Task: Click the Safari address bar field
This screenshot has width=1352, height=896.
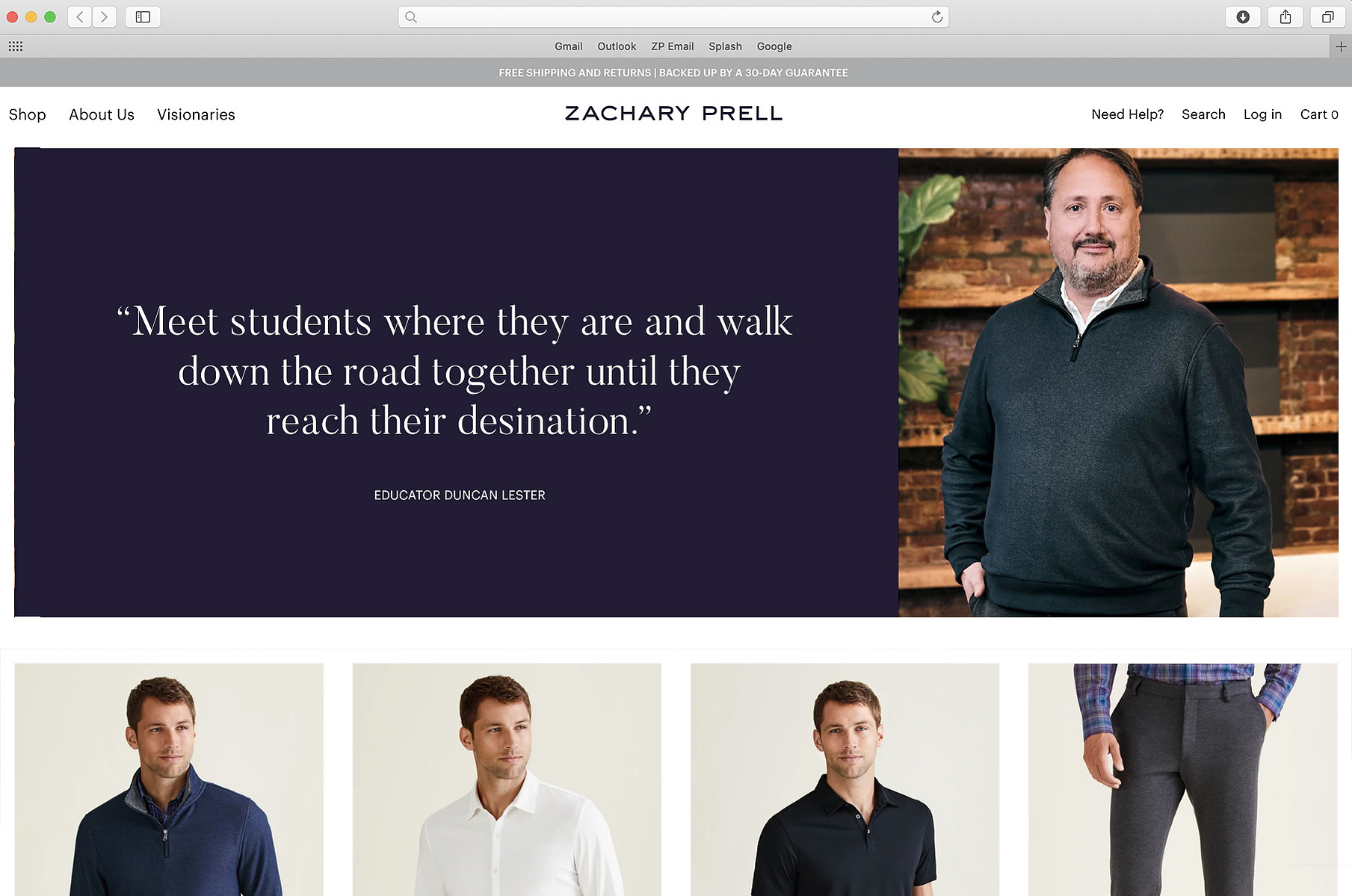Action: point(673,16)
